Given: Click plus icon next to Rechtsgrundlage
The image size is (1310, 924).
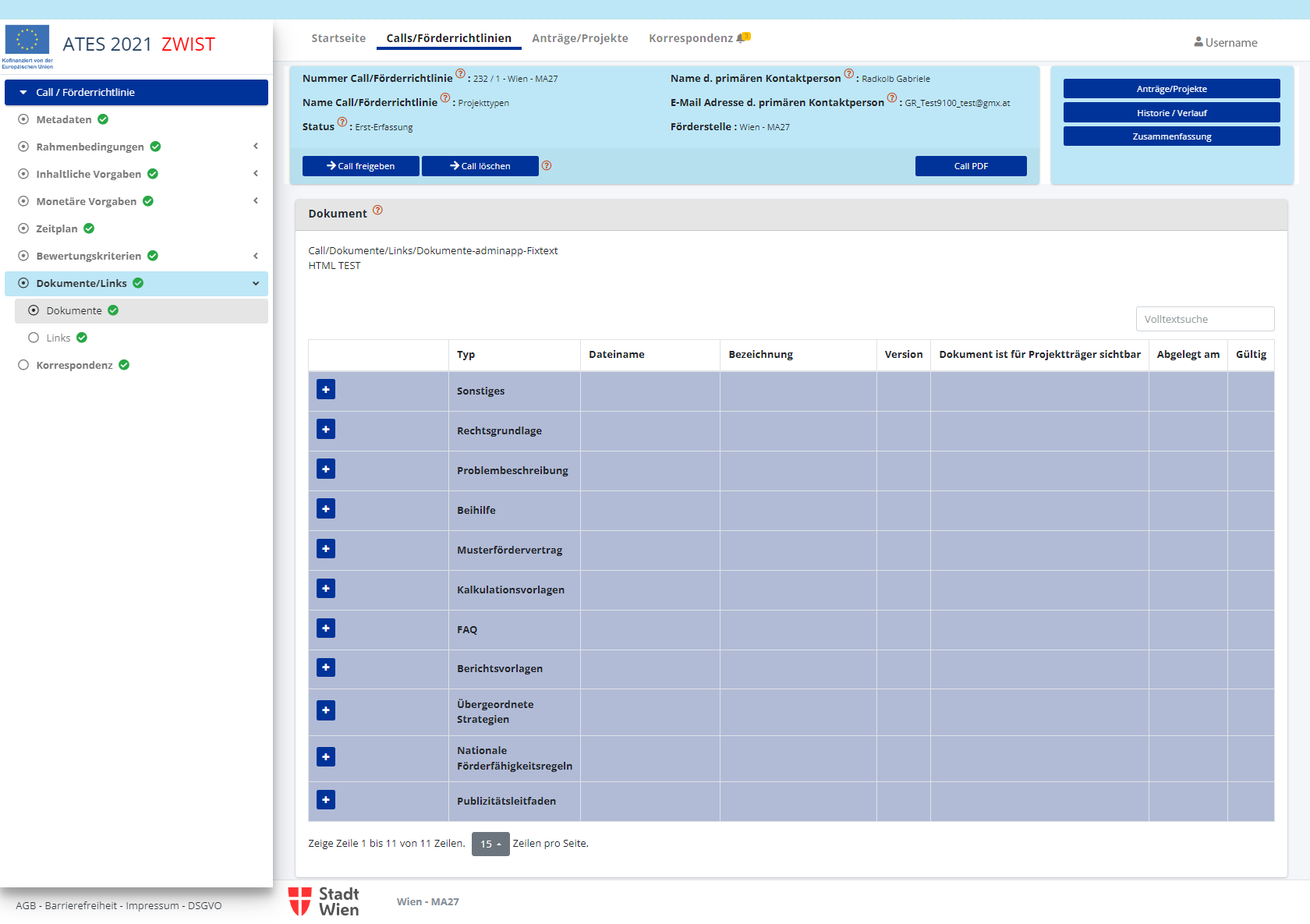Looking at the screenshot, I should (x=326, y=429).
